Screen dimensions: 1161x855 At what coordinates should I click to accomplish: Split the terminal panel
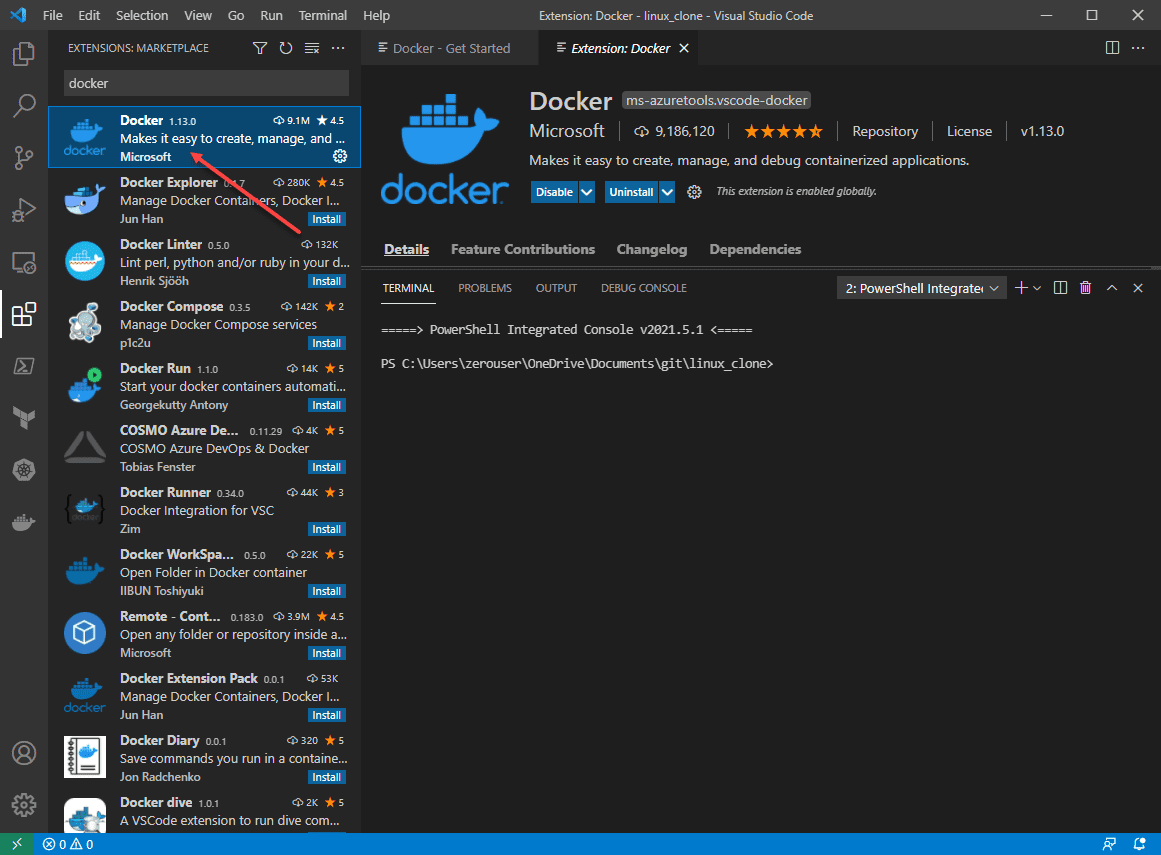coord(1061,288)
